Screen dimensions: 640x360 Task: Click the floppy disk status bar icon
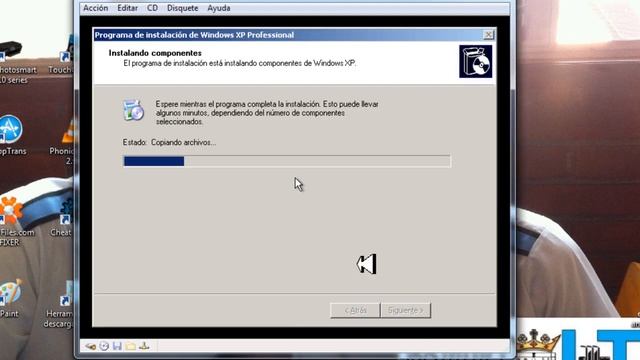coord(117,346)
